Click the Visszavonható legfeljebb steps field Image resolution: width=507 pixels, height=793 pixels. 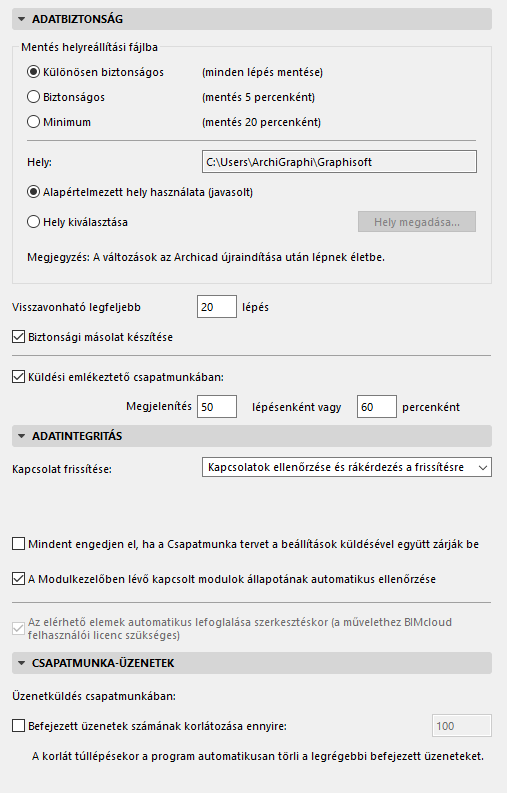coord(217,307)
